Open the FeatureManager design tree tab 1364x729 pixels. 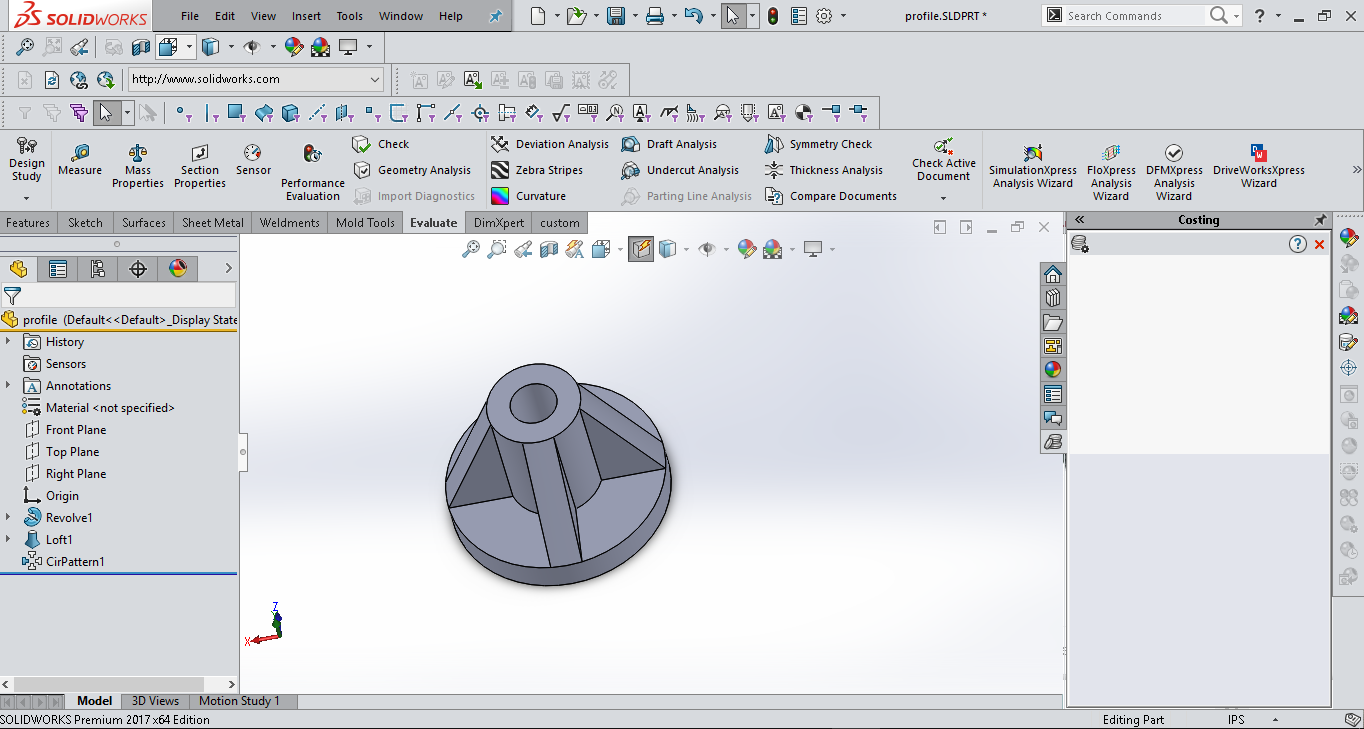click(19, 268)
